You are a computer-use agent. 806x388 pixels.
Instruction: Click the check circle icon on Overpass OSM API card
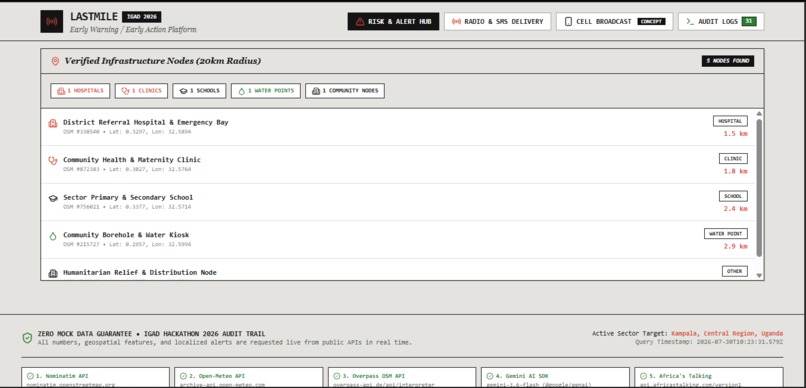(337, 376)
